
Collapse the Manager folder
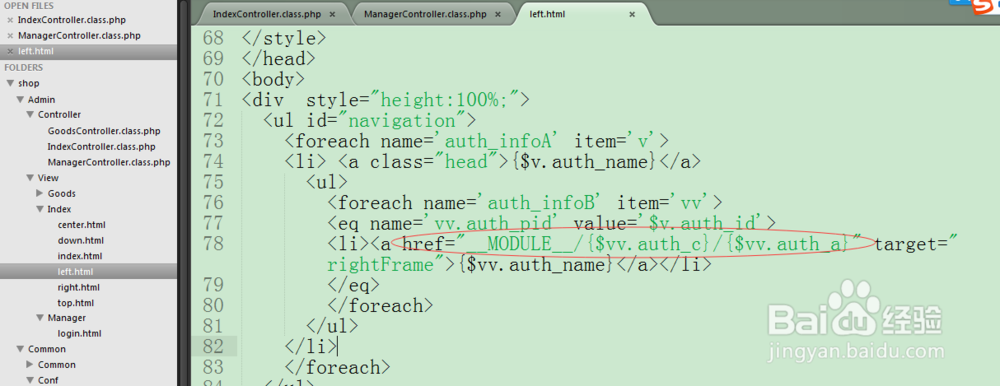click(40, 318)
